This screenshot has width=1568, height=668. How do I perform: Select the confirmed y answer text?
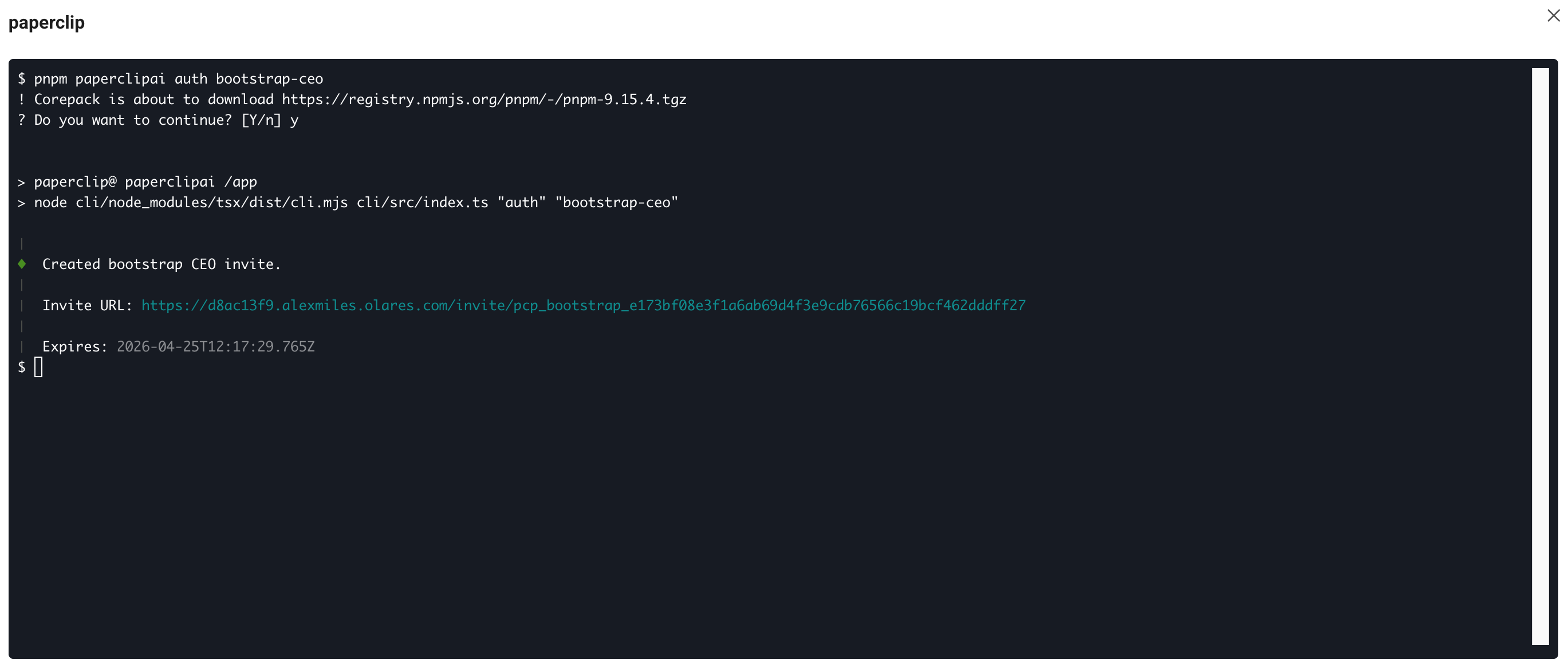[x=294, y=120]
